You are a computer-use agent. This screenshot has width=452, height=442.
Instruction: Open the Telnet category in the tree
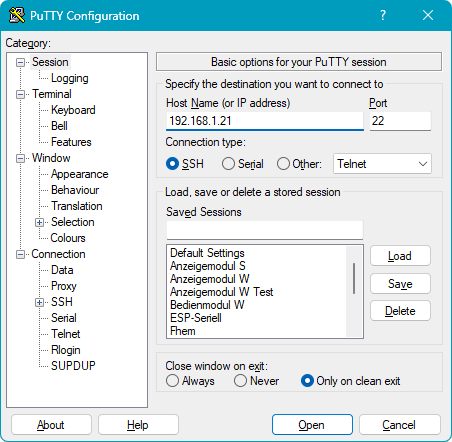click(66, 334)
